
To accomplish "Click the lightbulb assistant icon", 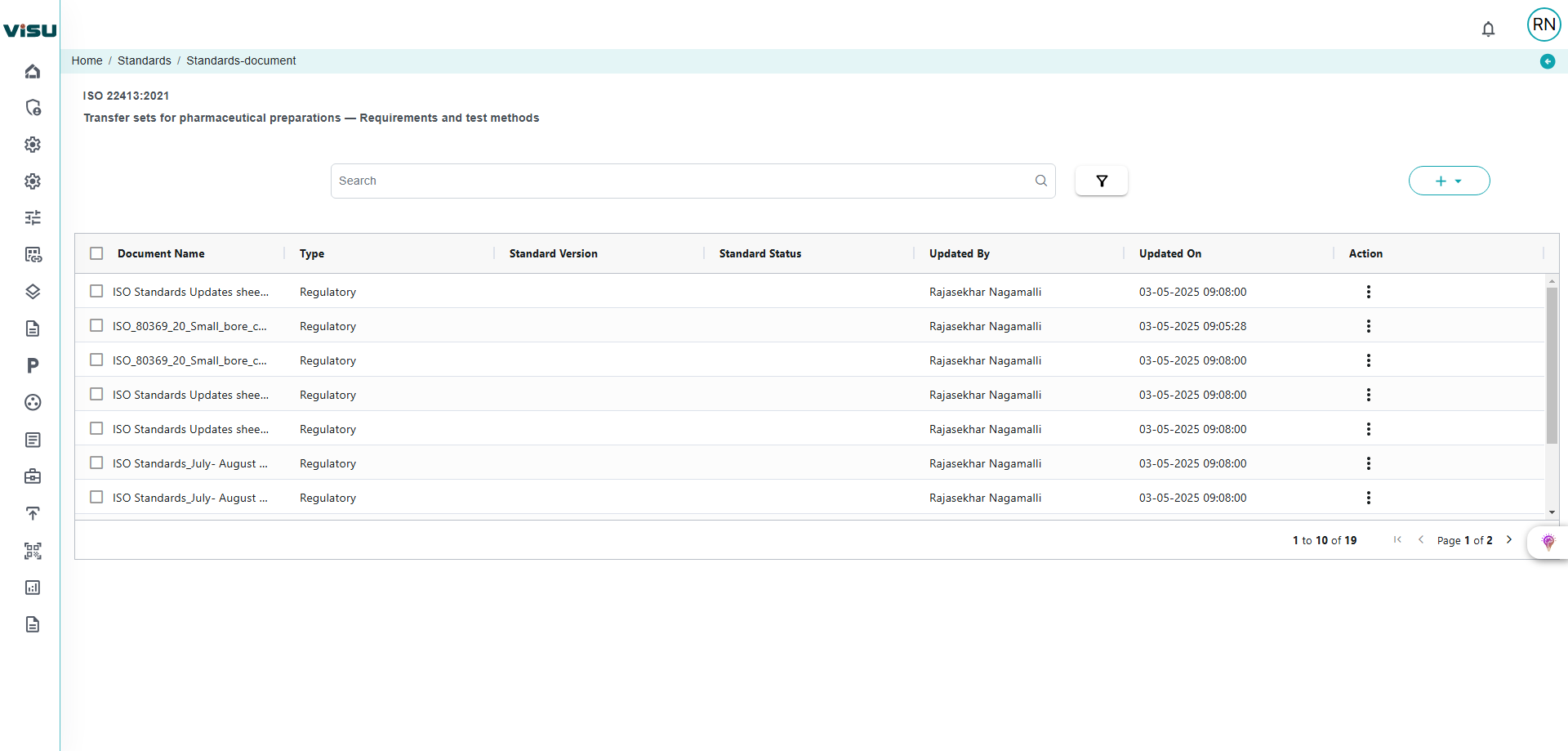I will [x=1548, y=542].
